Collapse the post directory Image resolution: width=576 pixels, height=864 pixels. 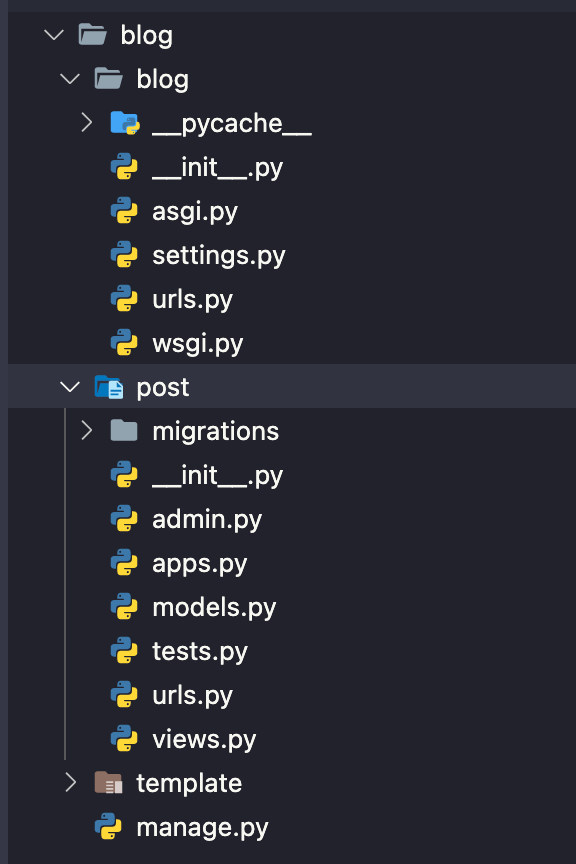[x=68, y=387]
